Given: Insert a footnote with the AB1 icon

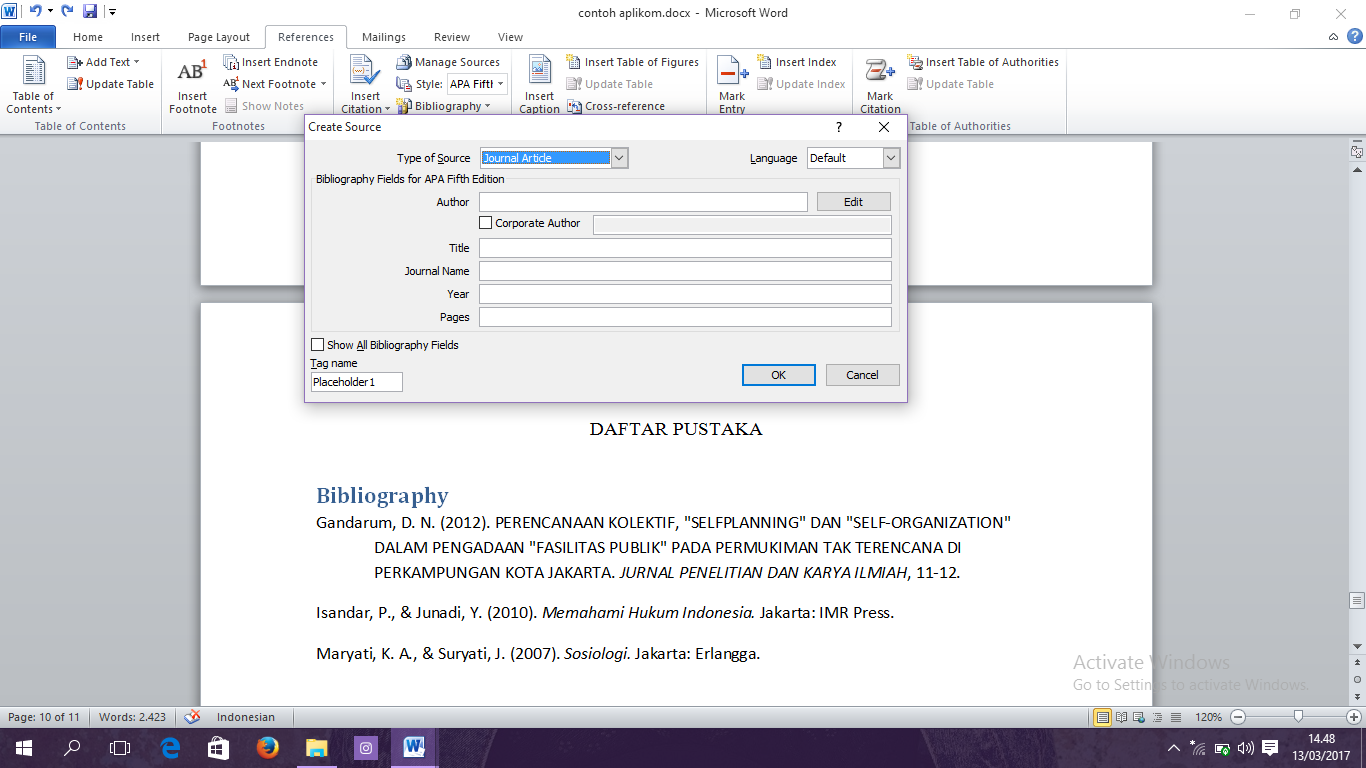Looking at the screenshot, I should [x=191, y=82].
